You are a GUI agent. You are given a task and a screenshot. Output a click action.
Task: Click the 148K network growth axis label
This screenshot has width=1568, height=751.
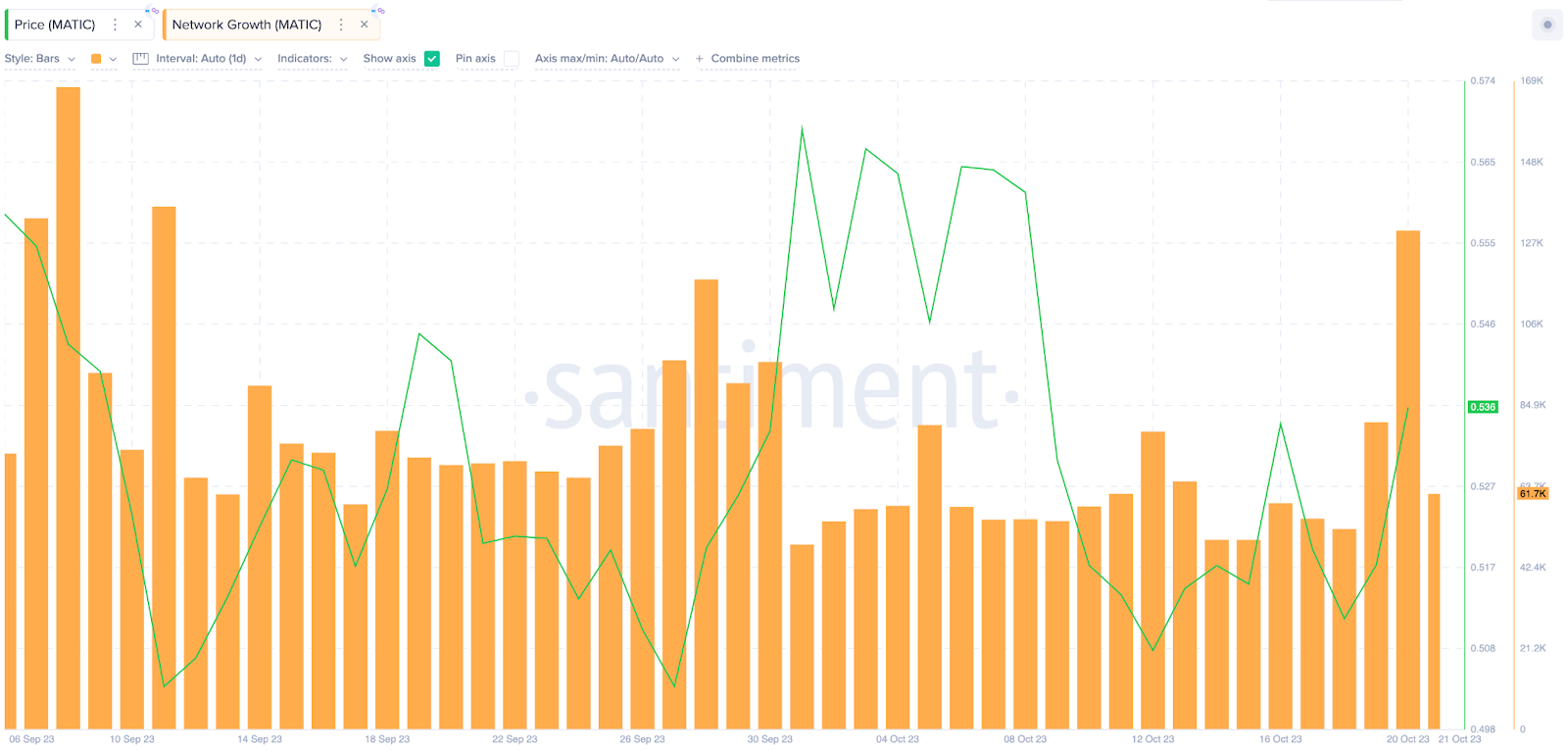click(x=1532, y=162)
